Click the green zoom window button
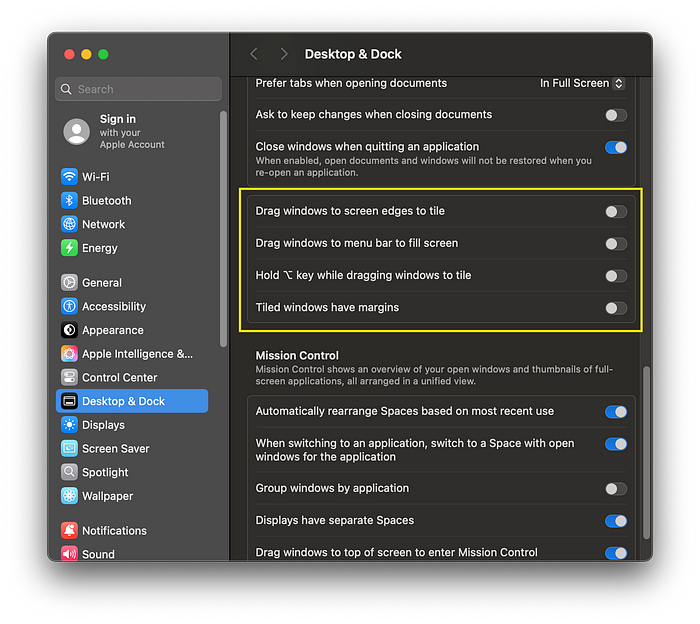The image size is (700, 624). tap(103, 54)
